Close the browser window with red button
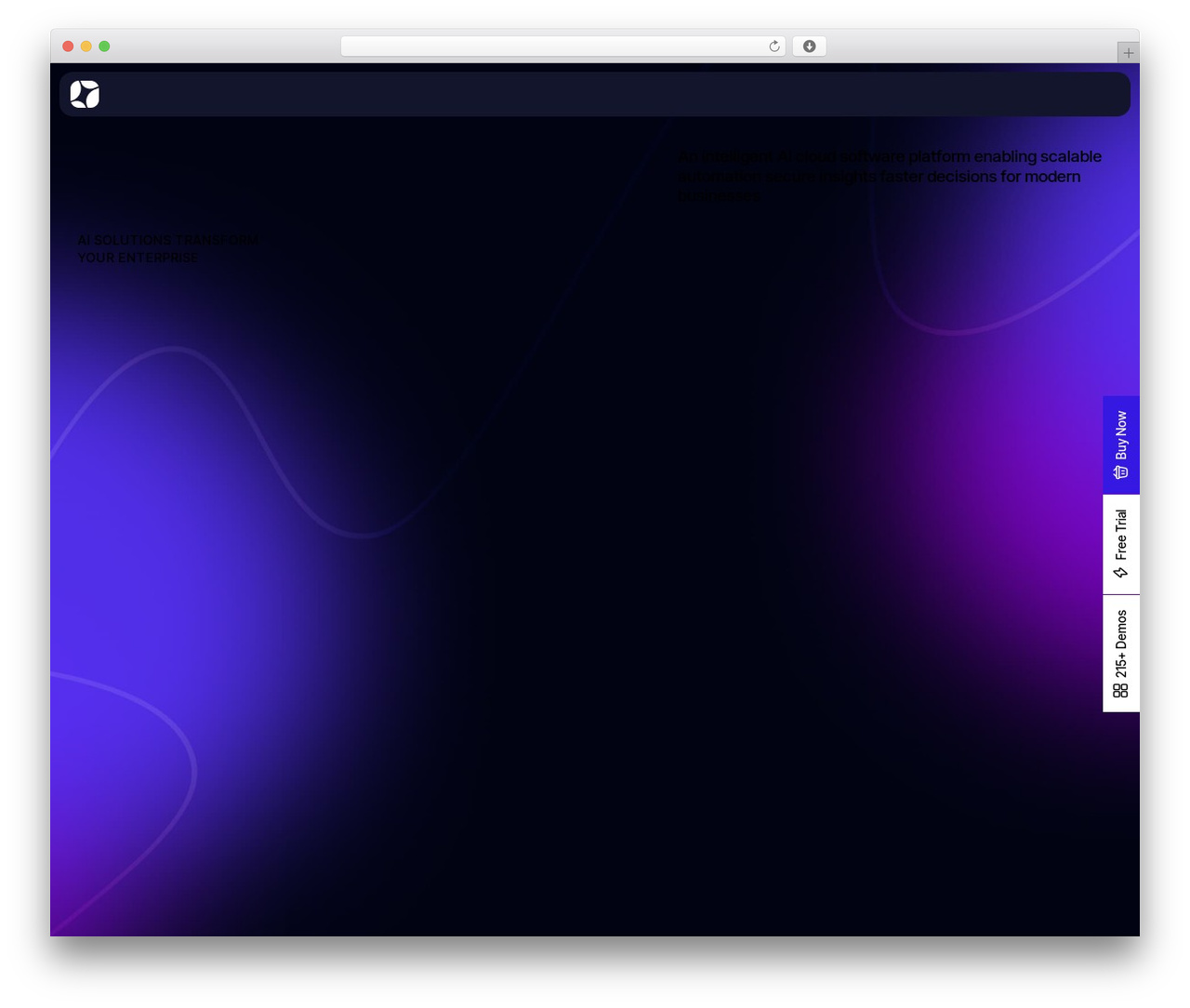 point(68,46)
